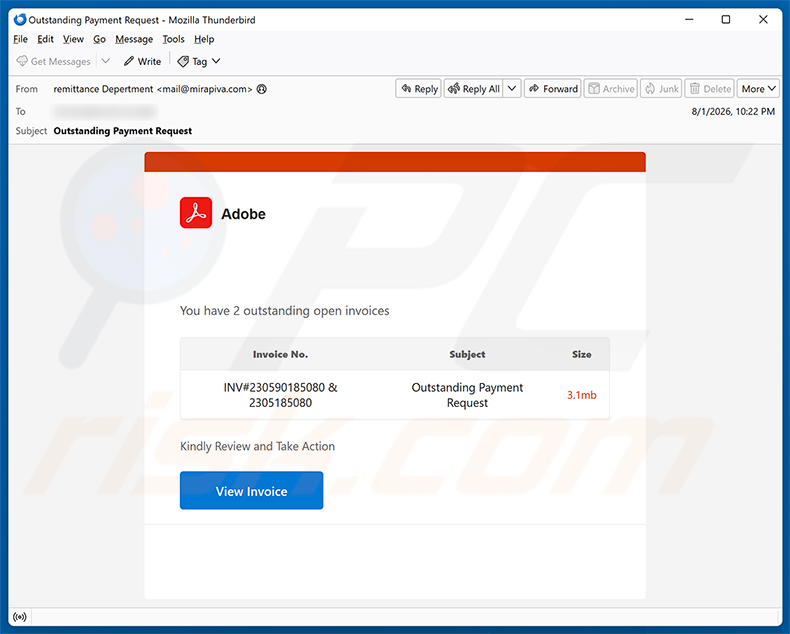Image resolution: width=790 pixels, height=634 pixels.
Task: Click the invoice number INV#230590185080
Action: point(274,388)
